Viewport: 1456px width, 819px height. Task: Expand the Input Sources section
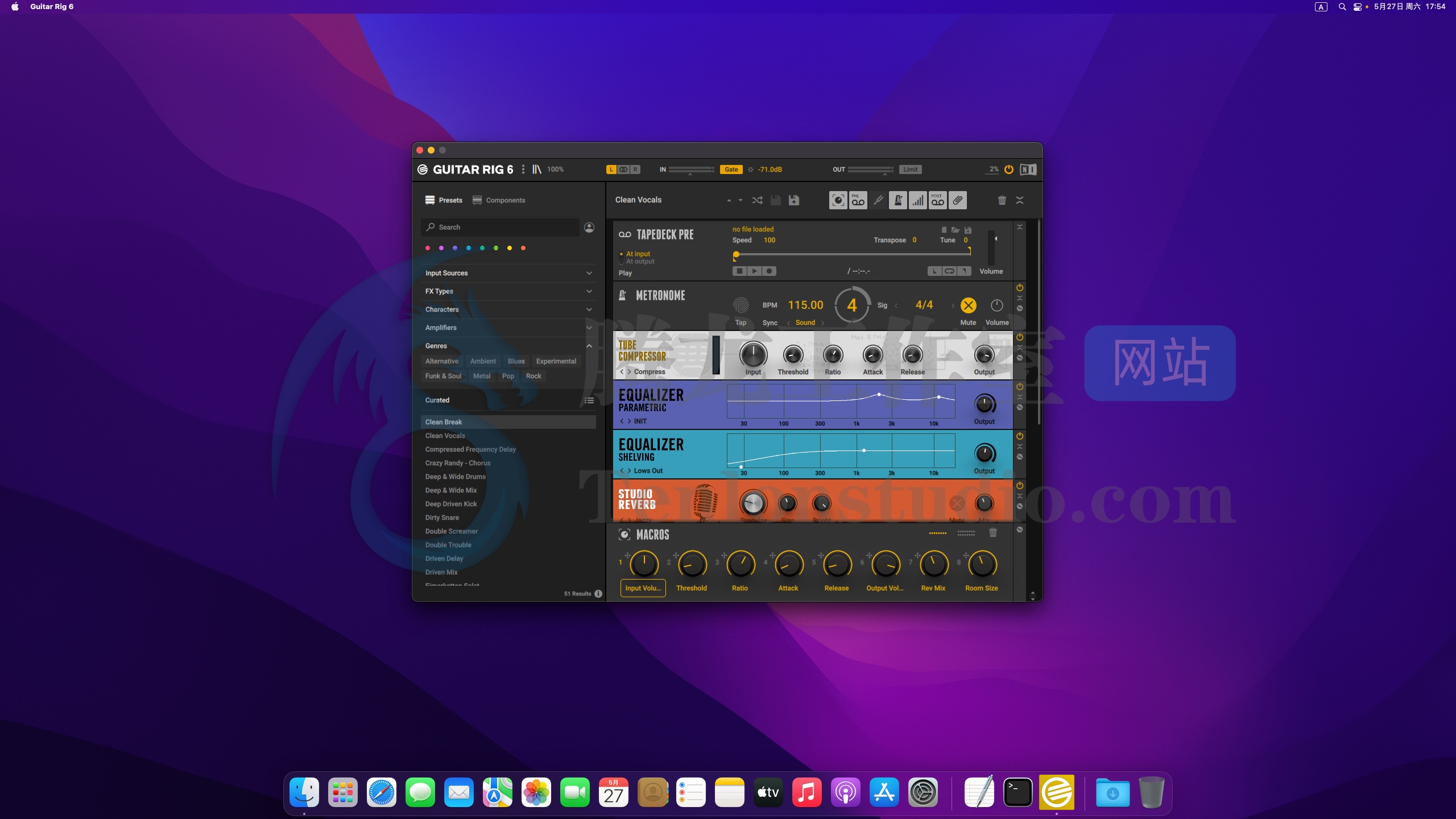coord(509,273)
